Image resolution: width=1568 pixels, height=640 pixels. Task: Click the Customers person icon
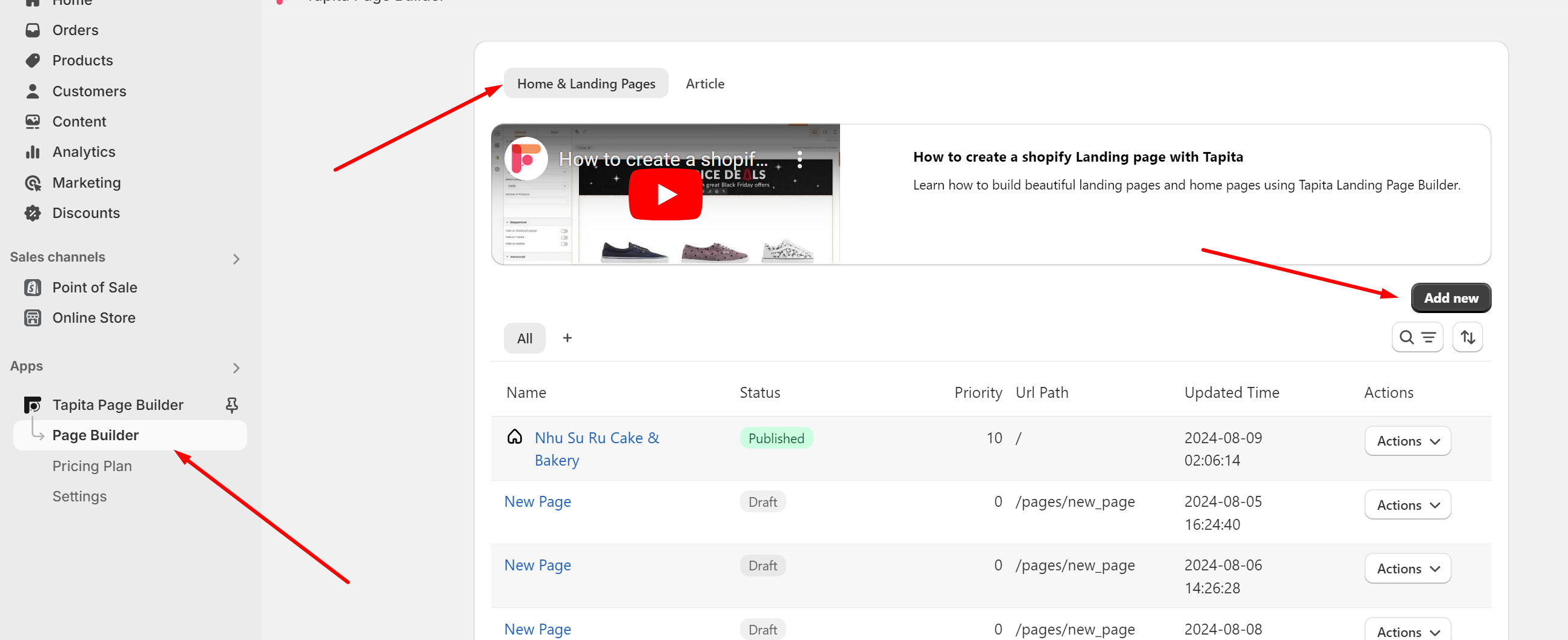coord(33,91)
